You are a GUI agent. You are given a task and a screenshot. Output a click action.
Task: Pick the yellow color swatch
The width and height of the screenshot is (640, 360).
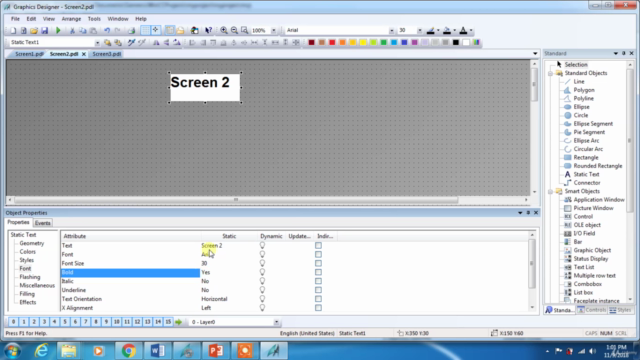tap(363, 42)
